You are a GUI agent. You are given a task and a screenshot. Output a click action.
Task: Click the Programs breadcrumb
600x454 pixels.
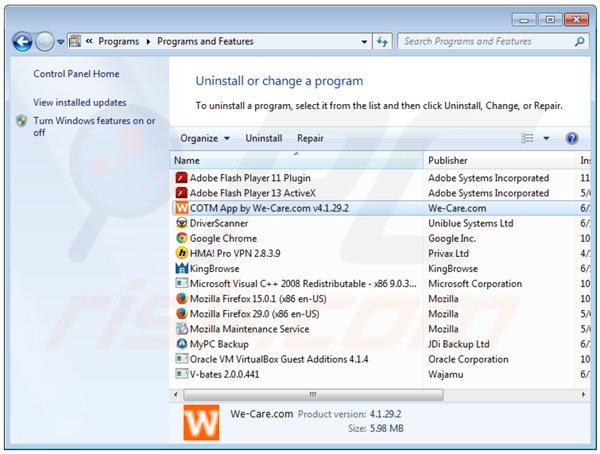(x=119, y=41)
